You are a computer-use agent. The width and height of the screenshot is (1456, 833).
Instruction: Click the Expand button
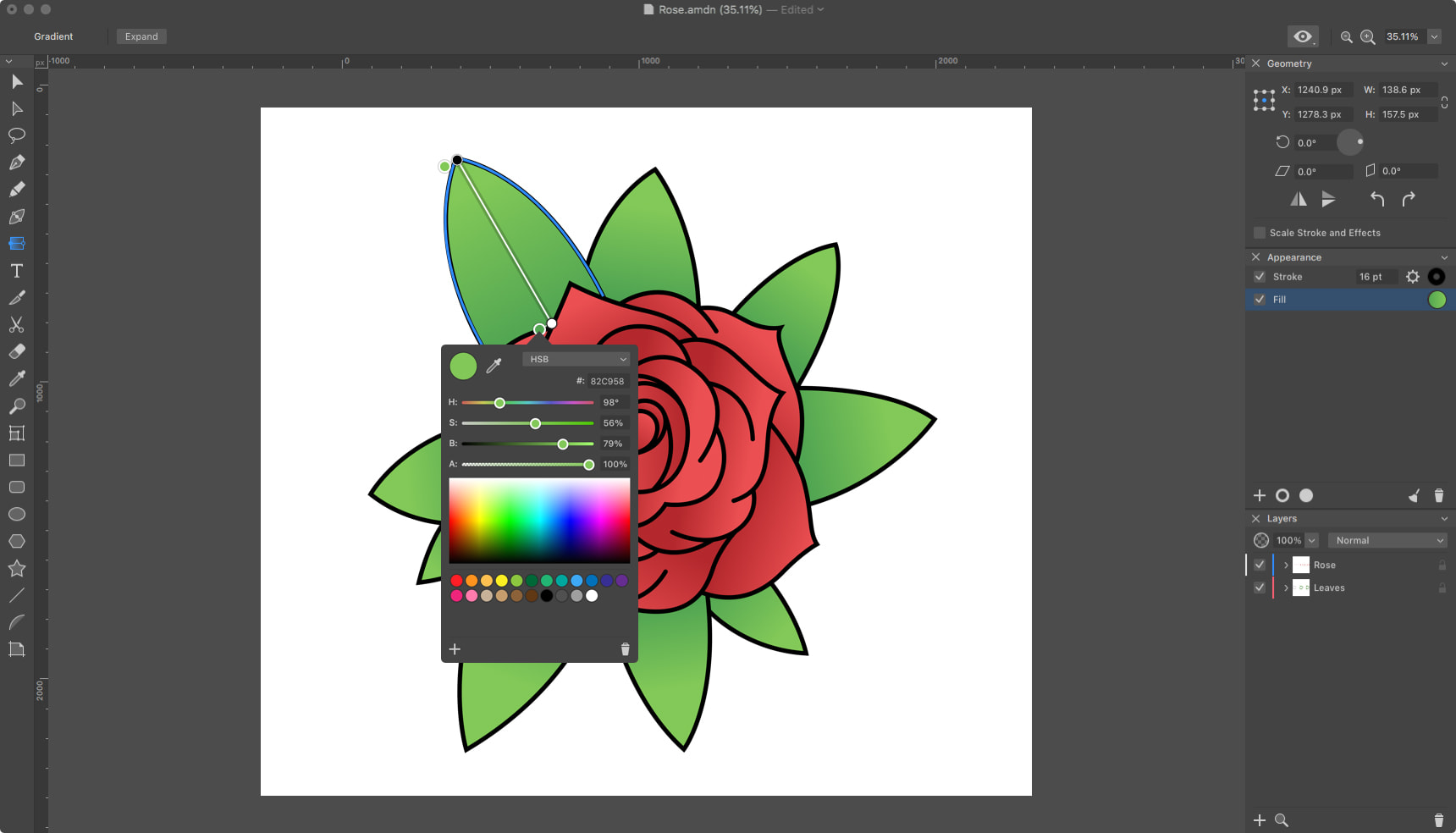tap(141, 36)
